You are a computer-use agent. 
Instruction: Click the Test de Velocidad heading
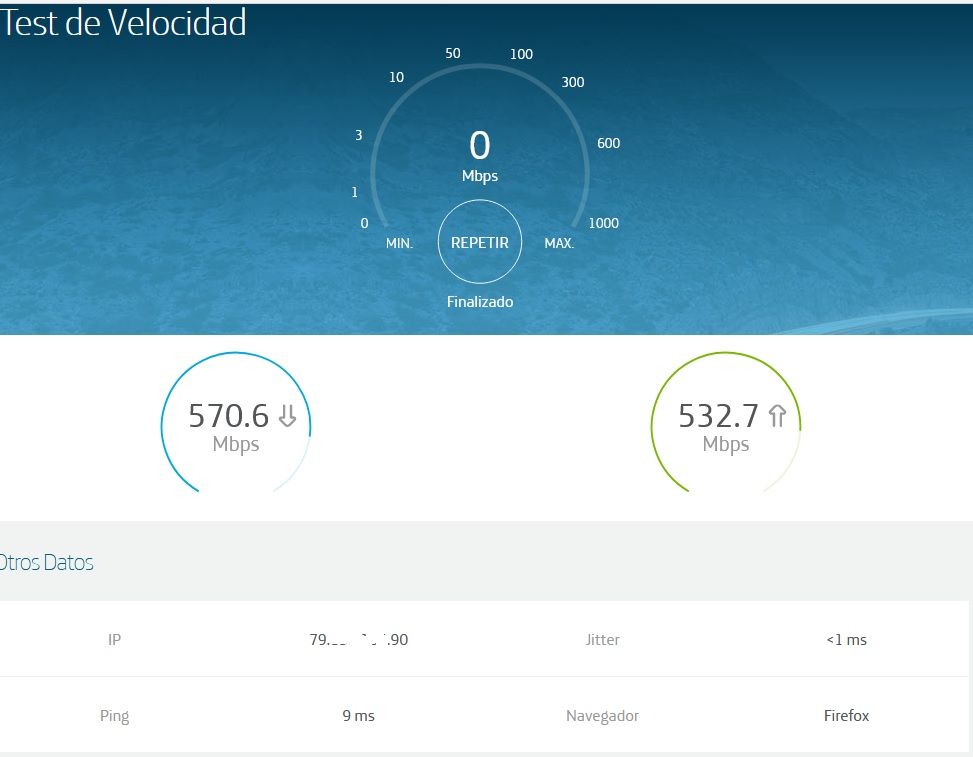pos(123,23)
